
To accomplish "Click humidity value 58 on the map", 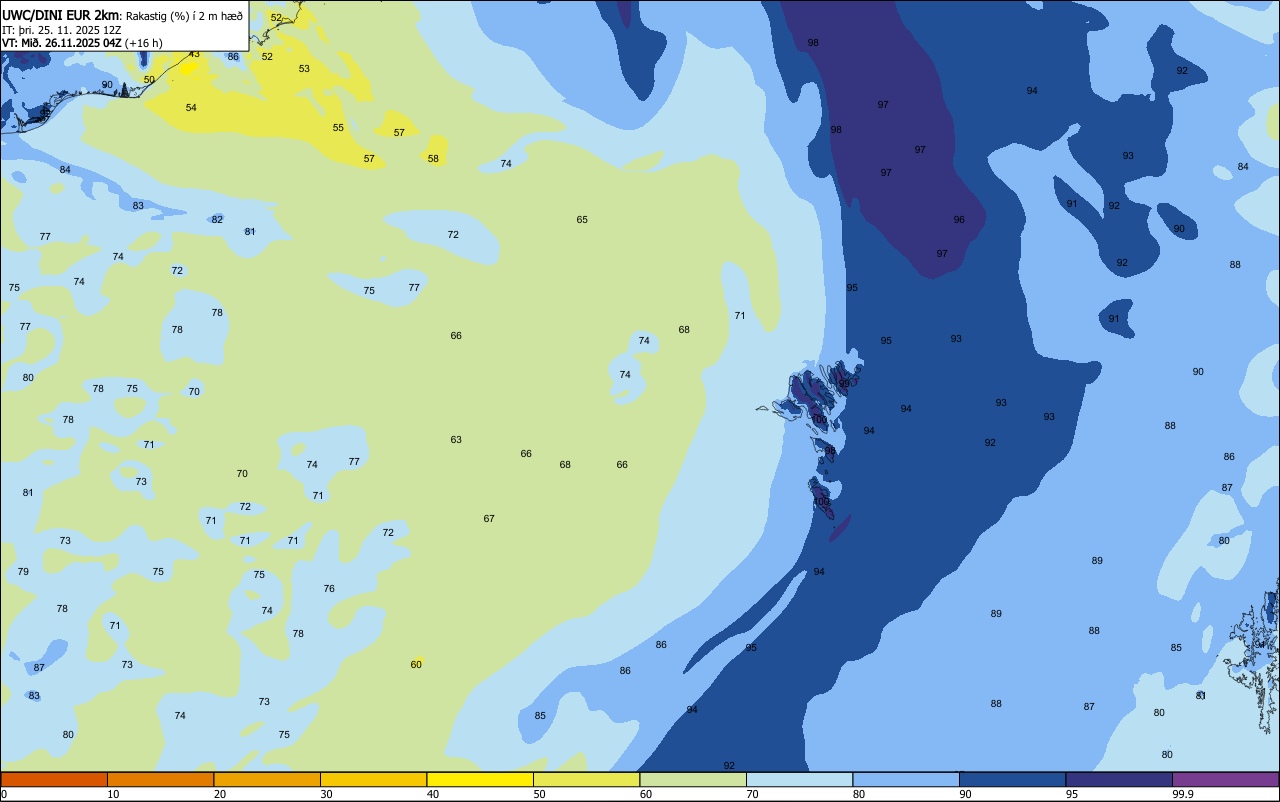I will (x=433, y=159).
